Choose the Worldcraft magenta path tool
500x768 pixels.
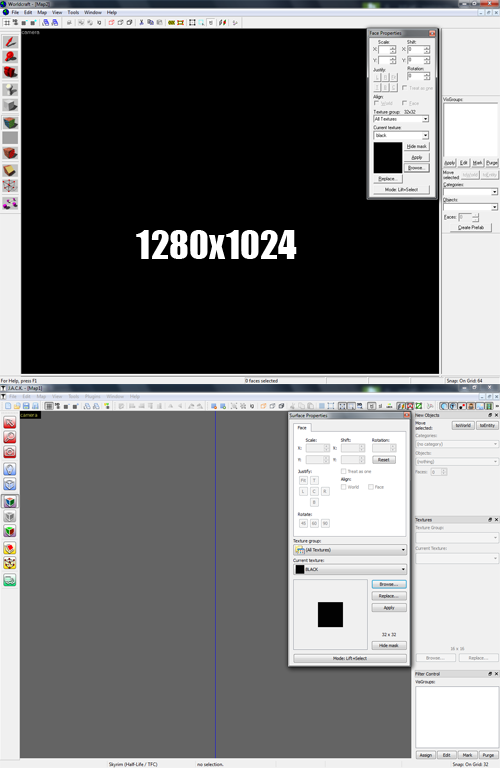10,203
